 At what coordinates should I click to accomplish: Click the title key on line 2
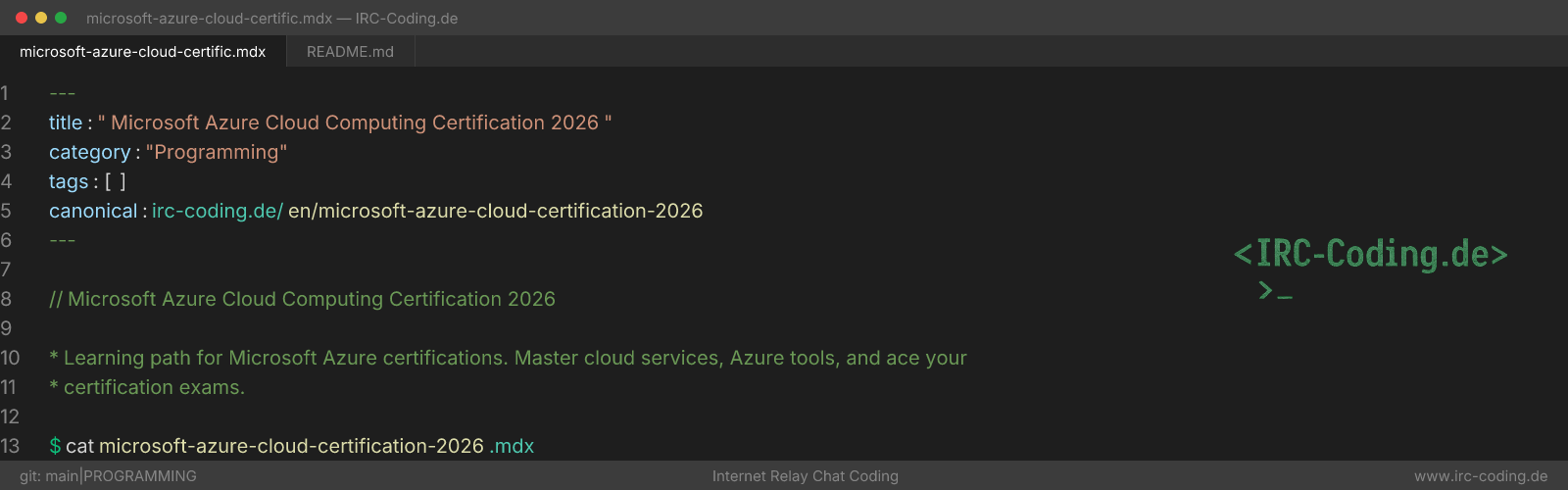tap(66, 122)
